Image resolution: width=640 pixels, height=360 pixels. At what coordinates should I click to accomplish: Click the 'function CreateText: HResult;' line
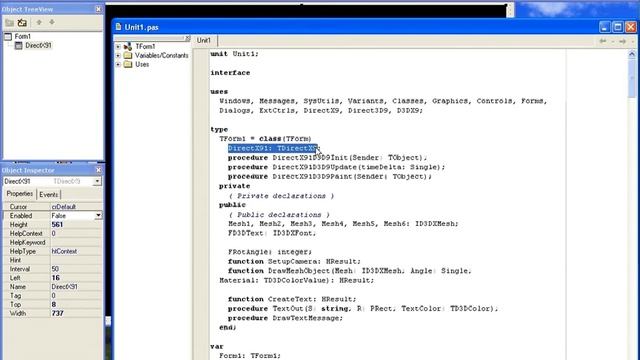pos(292,299)
